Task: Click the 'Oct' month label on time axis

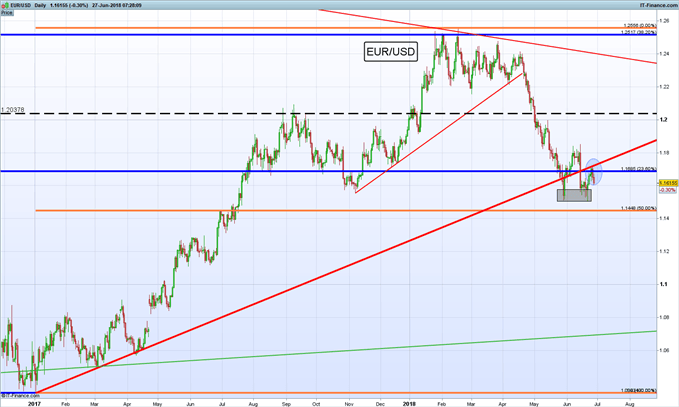Action: 316,404
